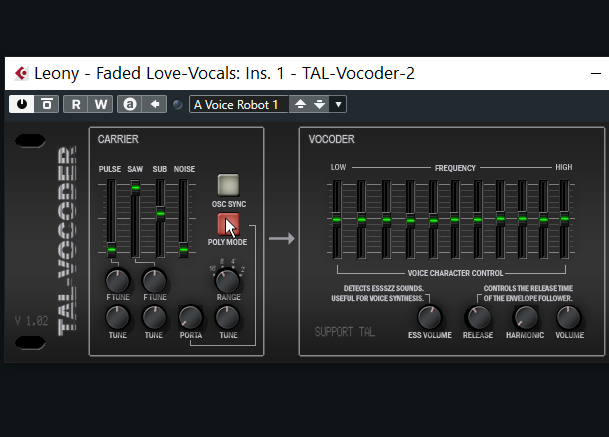Click the copy A to B arrow

pyautogui.click(x=155, y=104)
